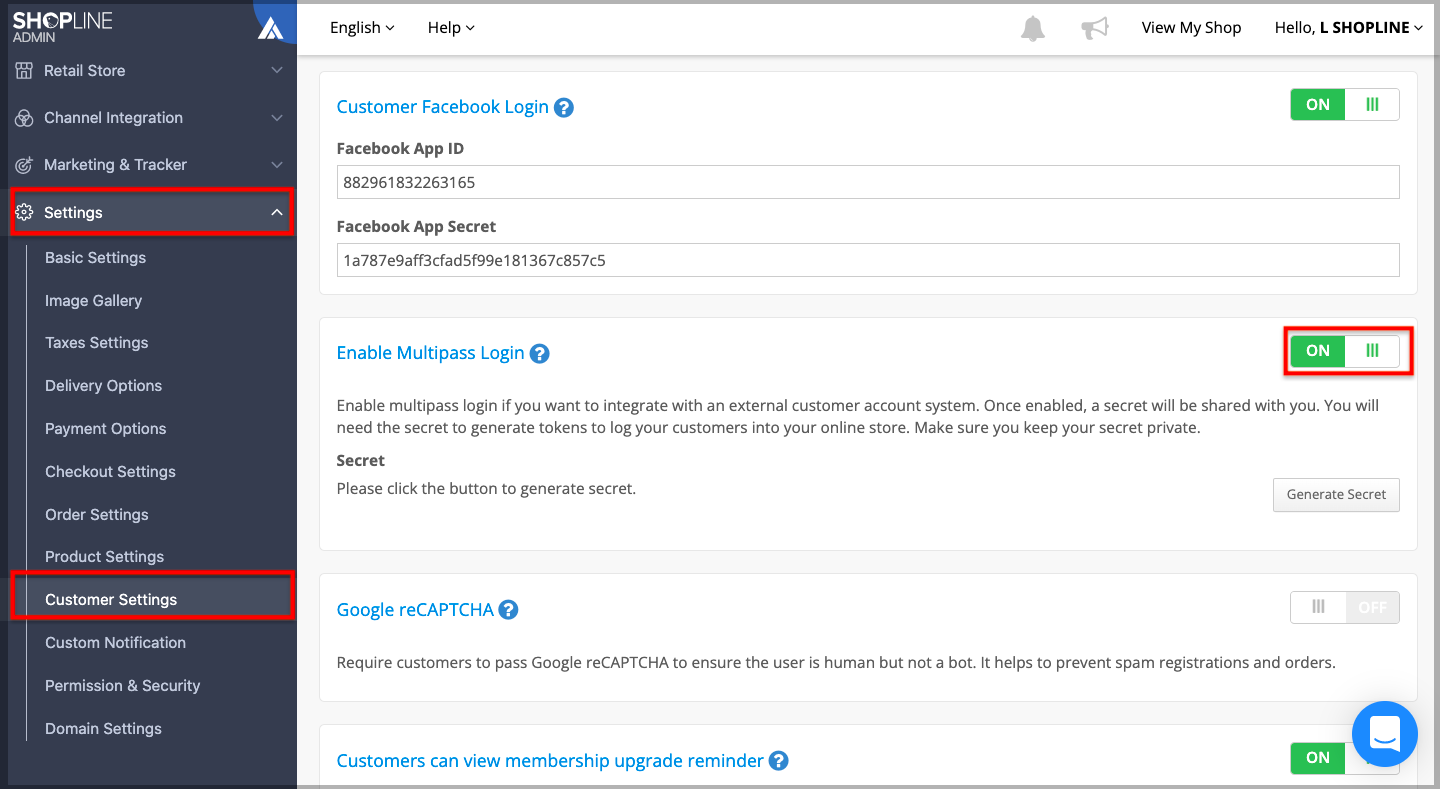This screenshot has width=1440, height=789.
Task: Click the Facebook App Secret field
Action: coord(868,260)
